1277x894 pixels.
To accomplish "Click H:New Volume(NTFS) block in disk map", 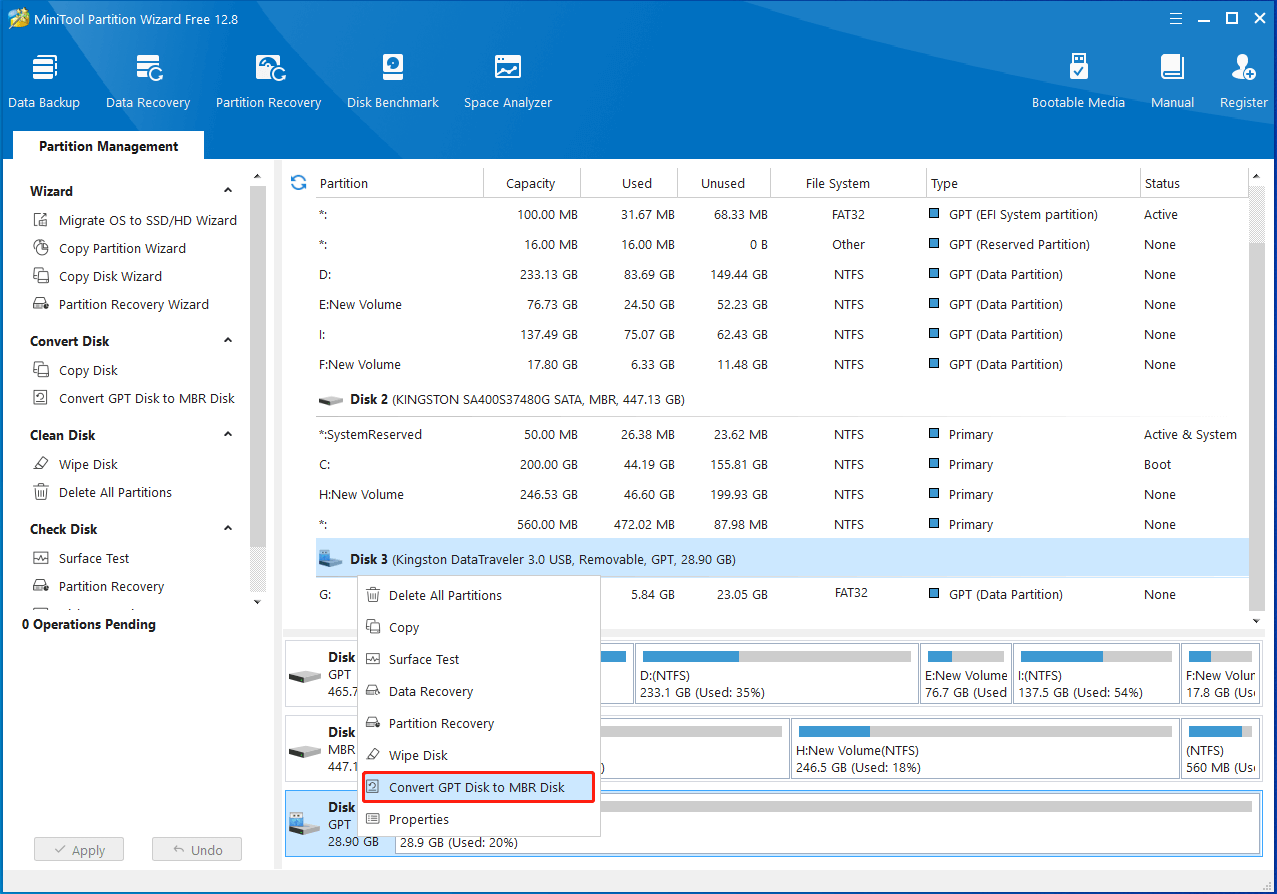I will (983, 749).
